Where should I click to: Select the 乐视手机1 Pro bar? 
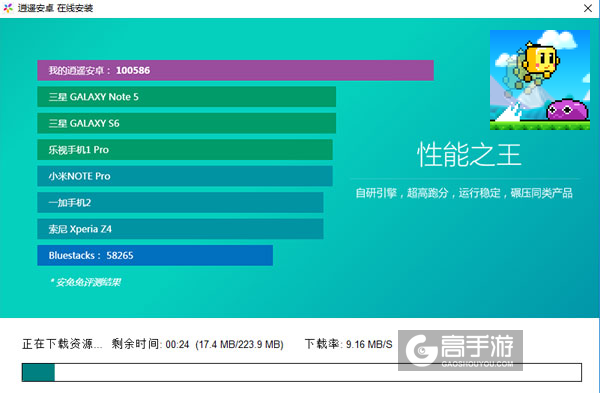pyautogui.click(x=185, y=150)
